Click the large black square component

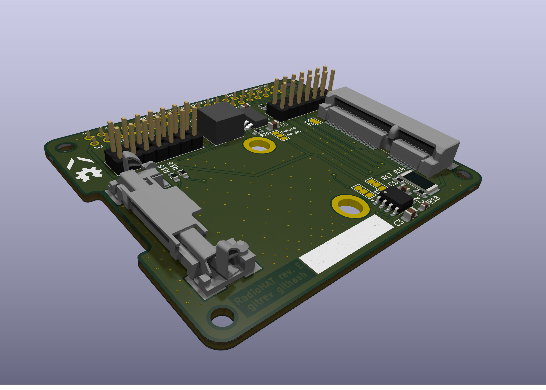pos(221,122)
